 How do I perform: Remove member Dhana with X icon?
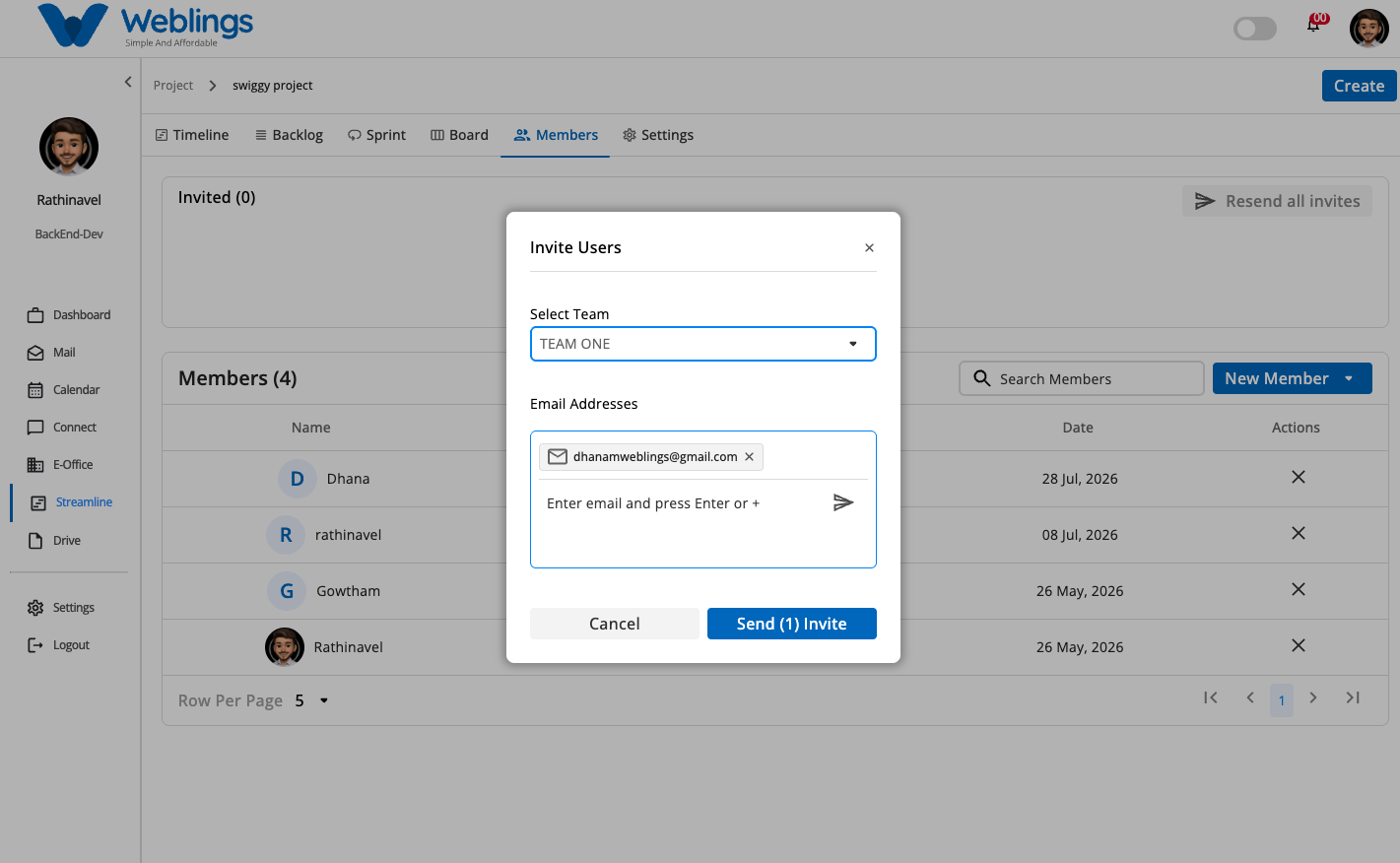pyautogui.click(x=1299, y=477)
